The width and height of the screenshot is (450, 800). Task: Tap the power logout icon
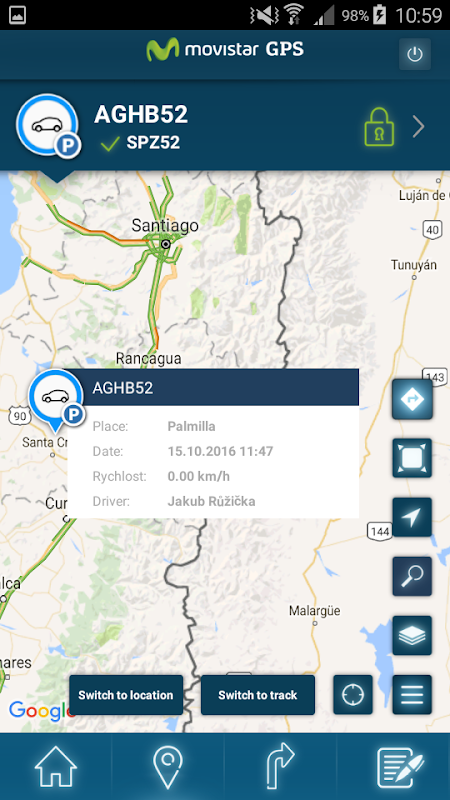tap(415, 54)
